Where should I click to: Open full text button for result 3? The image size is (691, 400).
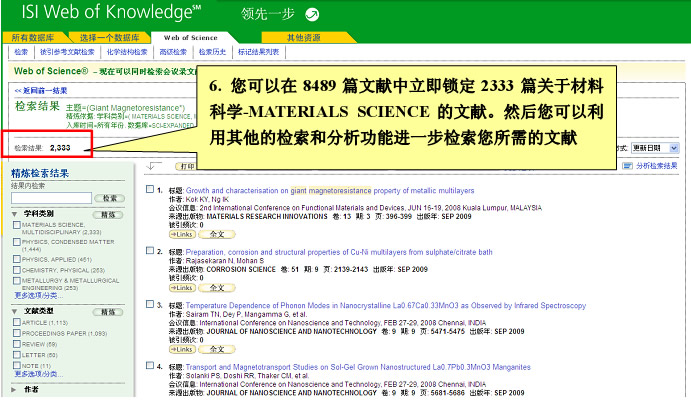coord(217,349)
